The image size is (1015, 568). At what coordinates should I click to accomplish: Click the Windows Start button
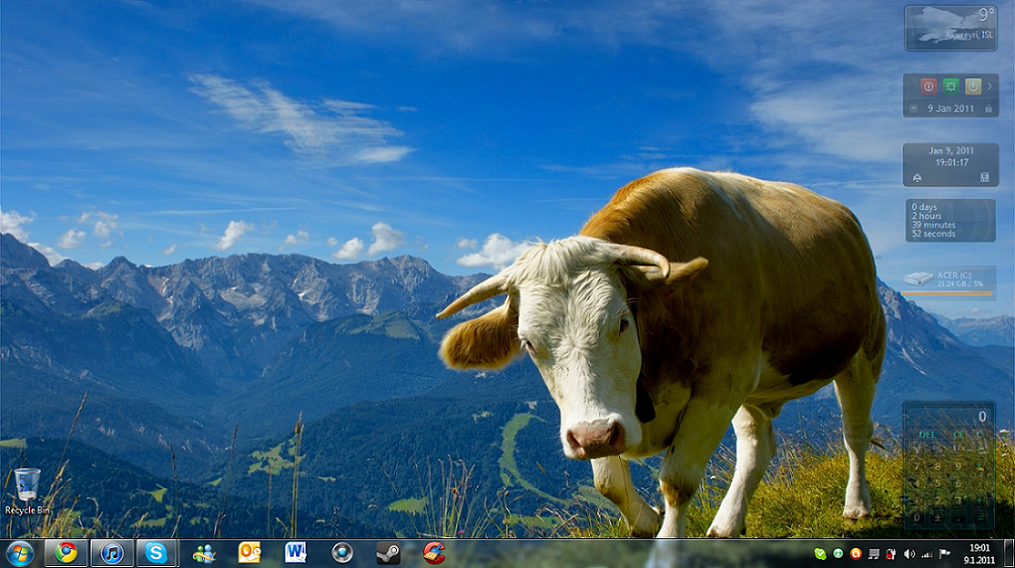(x=20, y=553)
